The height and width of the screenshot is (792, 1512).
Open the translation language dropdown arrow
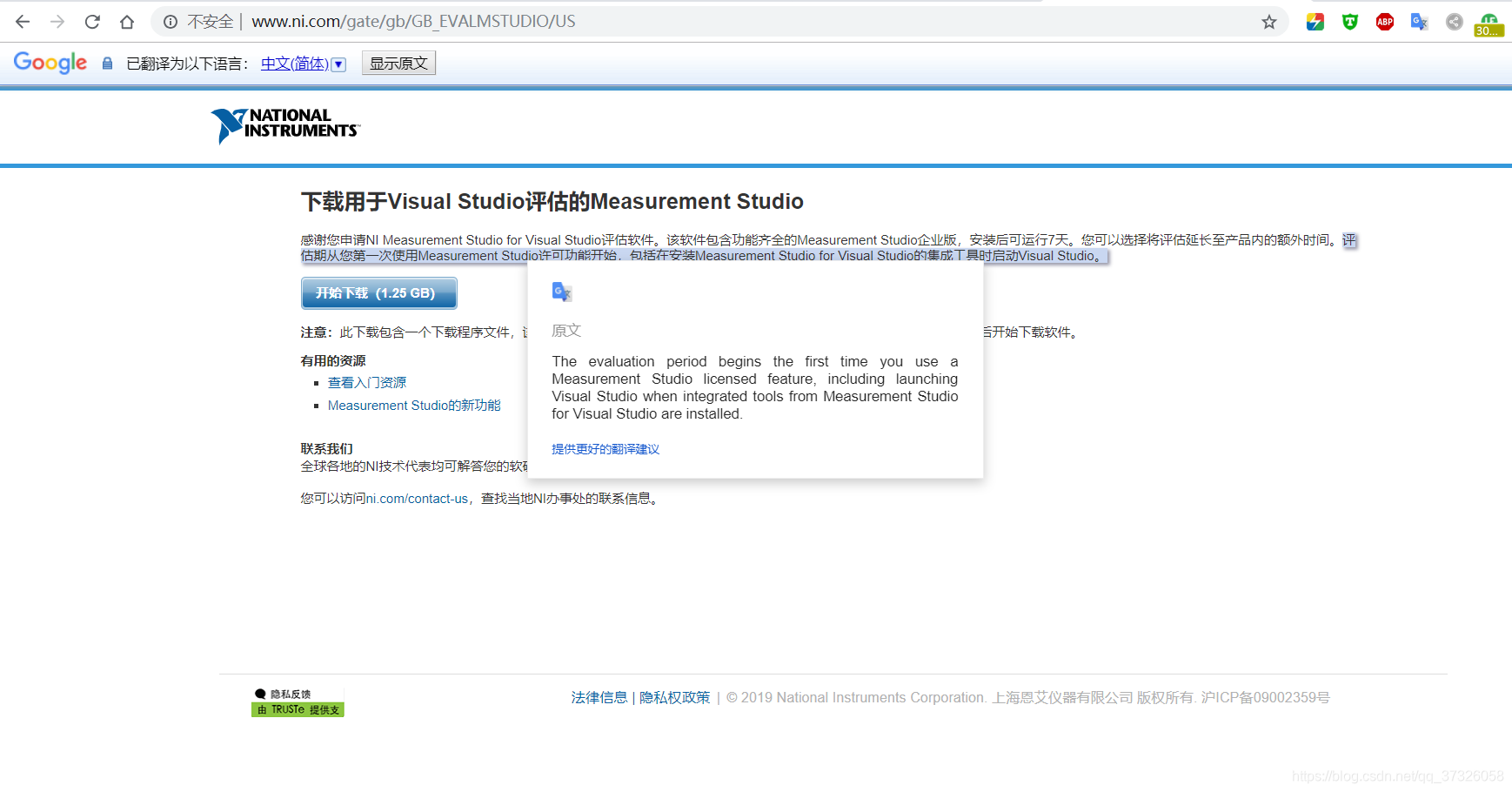(x=339, y=64)
